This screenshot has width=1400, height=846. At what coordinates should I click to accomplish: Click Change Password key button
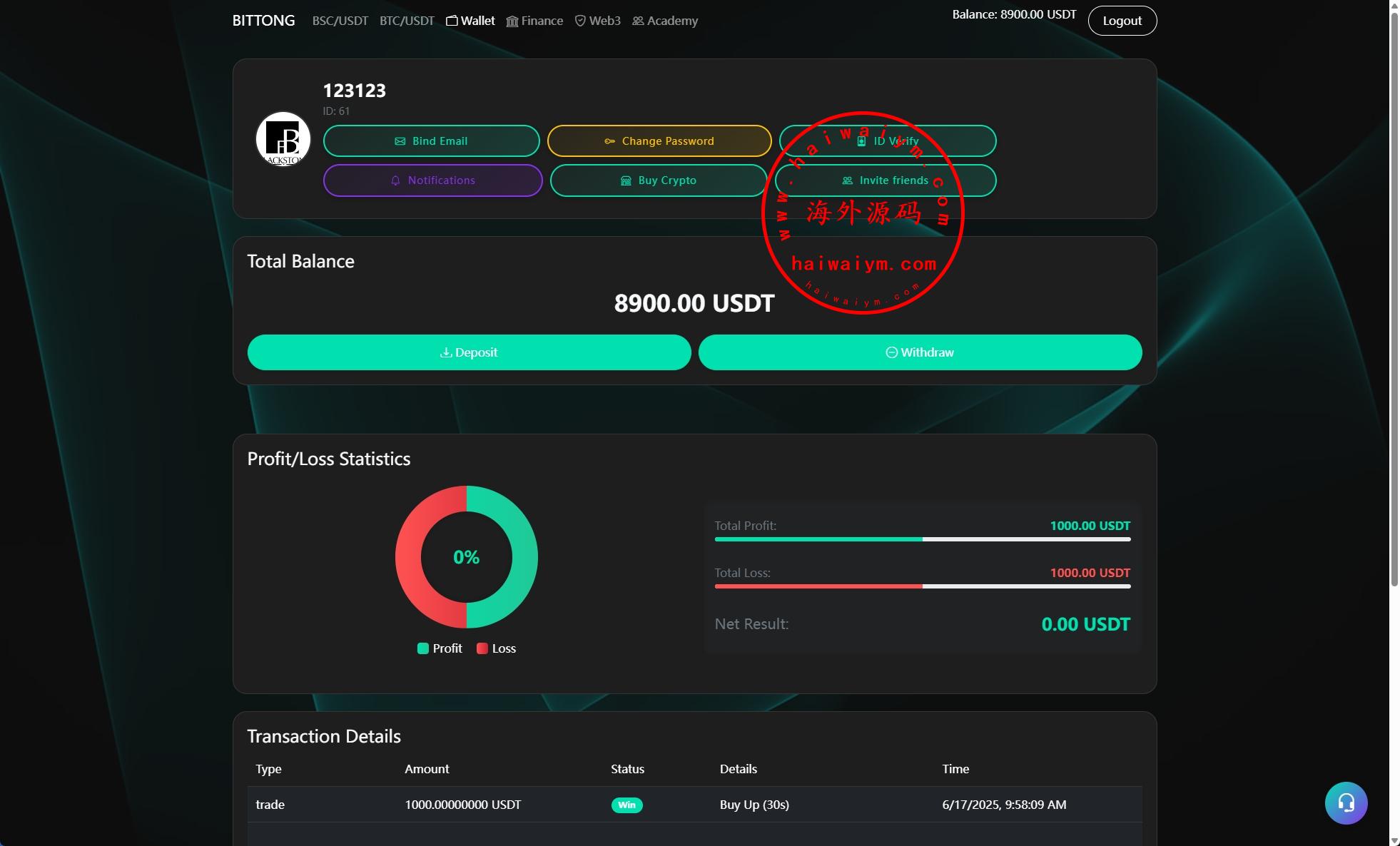click(659, 141)
